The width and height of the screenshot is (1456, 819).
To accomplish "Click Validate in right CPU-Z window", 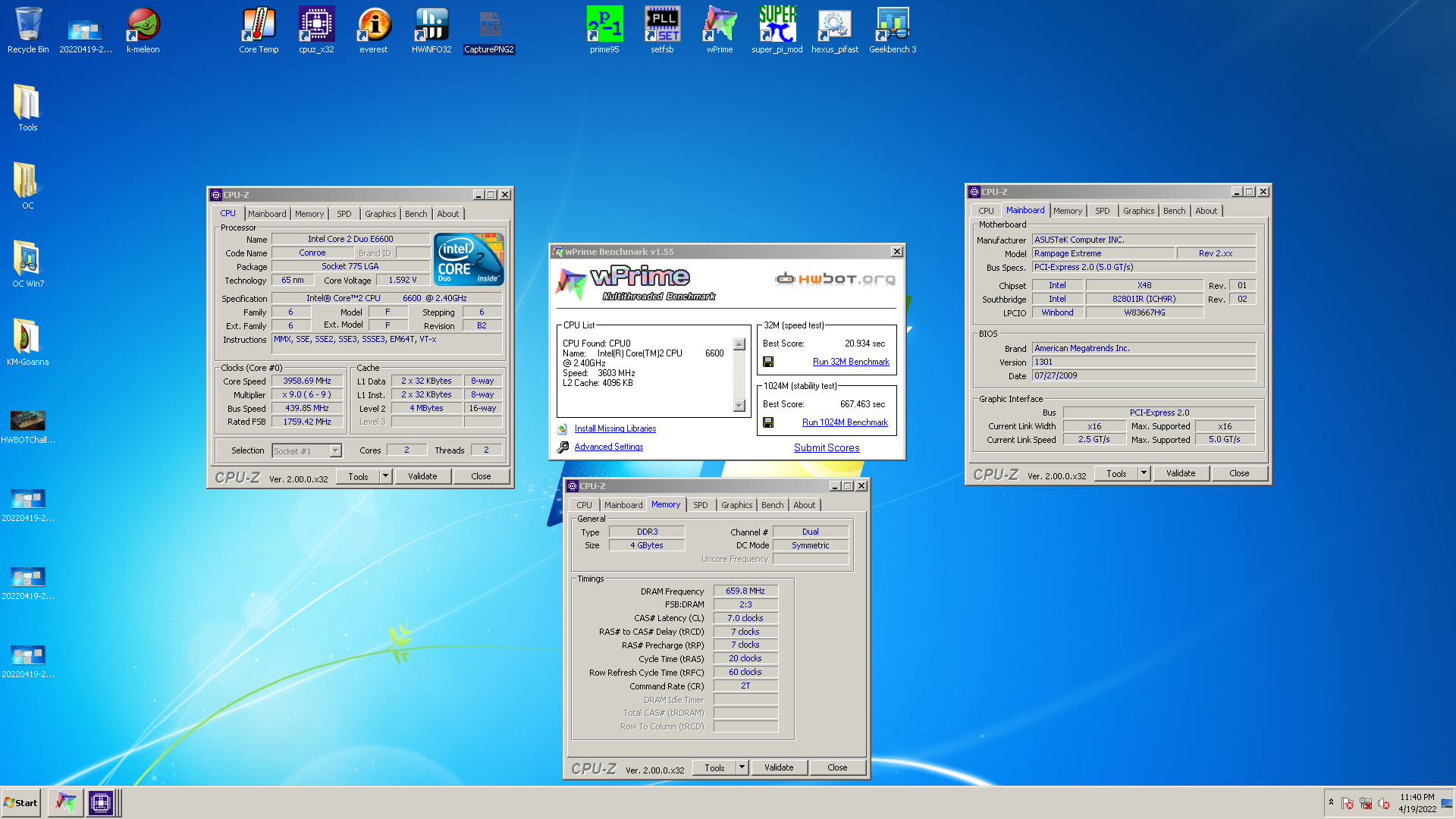I will pos(1181,473).
